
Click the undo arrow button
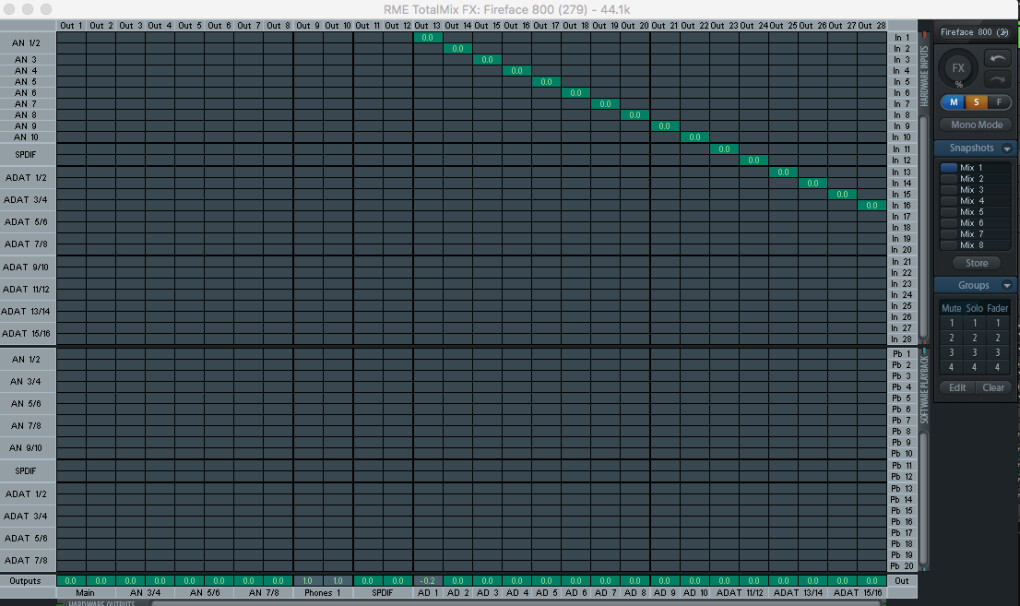997,59
